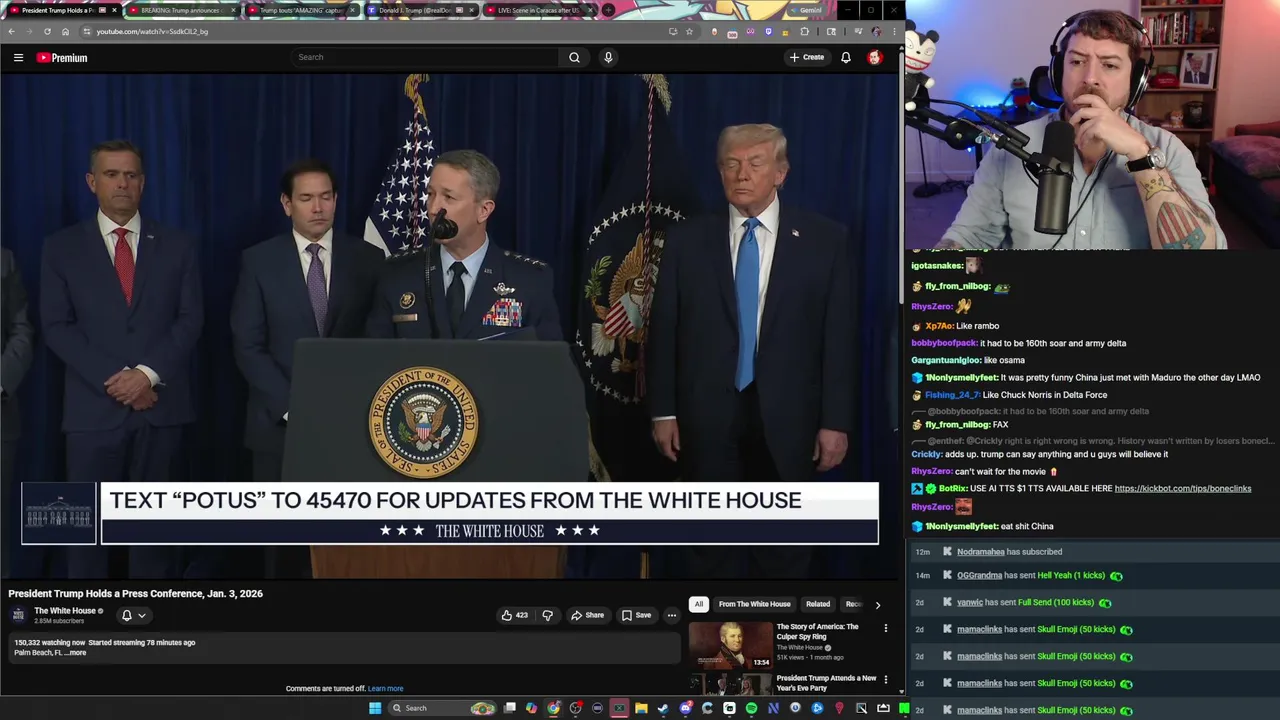Image resolution: width=1280 pixels, height=720 pixels.
Task: Switch to the 'BREAKING: Trump announces' tab
Action: (180, 10)
